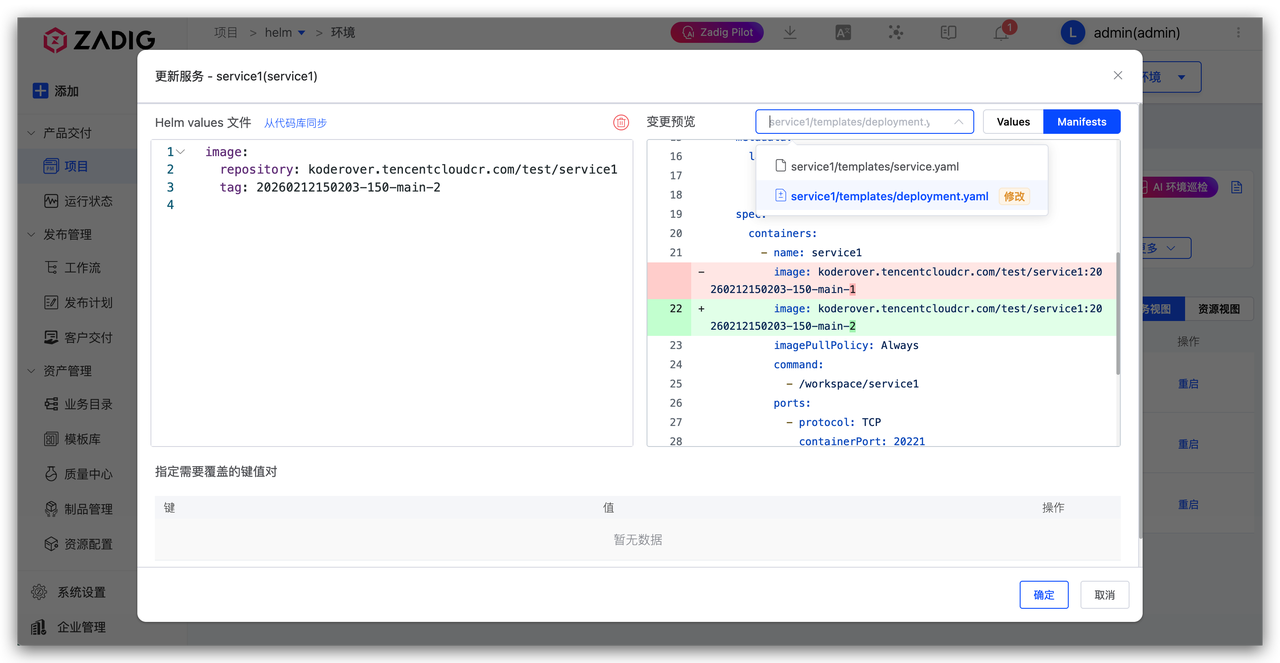1280x663 pixels.
Task: Click the red delete values icon
Action: [x=621, y=122]
